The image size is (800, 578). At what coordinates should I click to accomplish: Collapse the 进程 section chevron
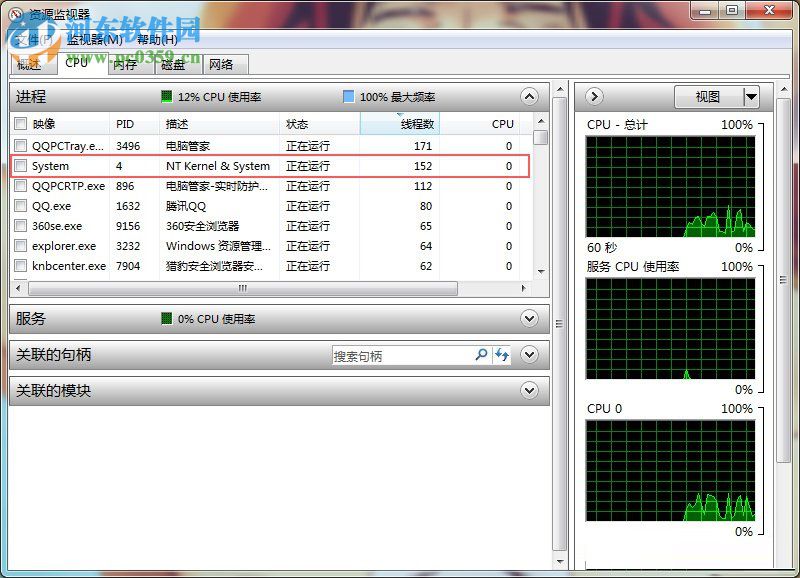pos(529,97)
